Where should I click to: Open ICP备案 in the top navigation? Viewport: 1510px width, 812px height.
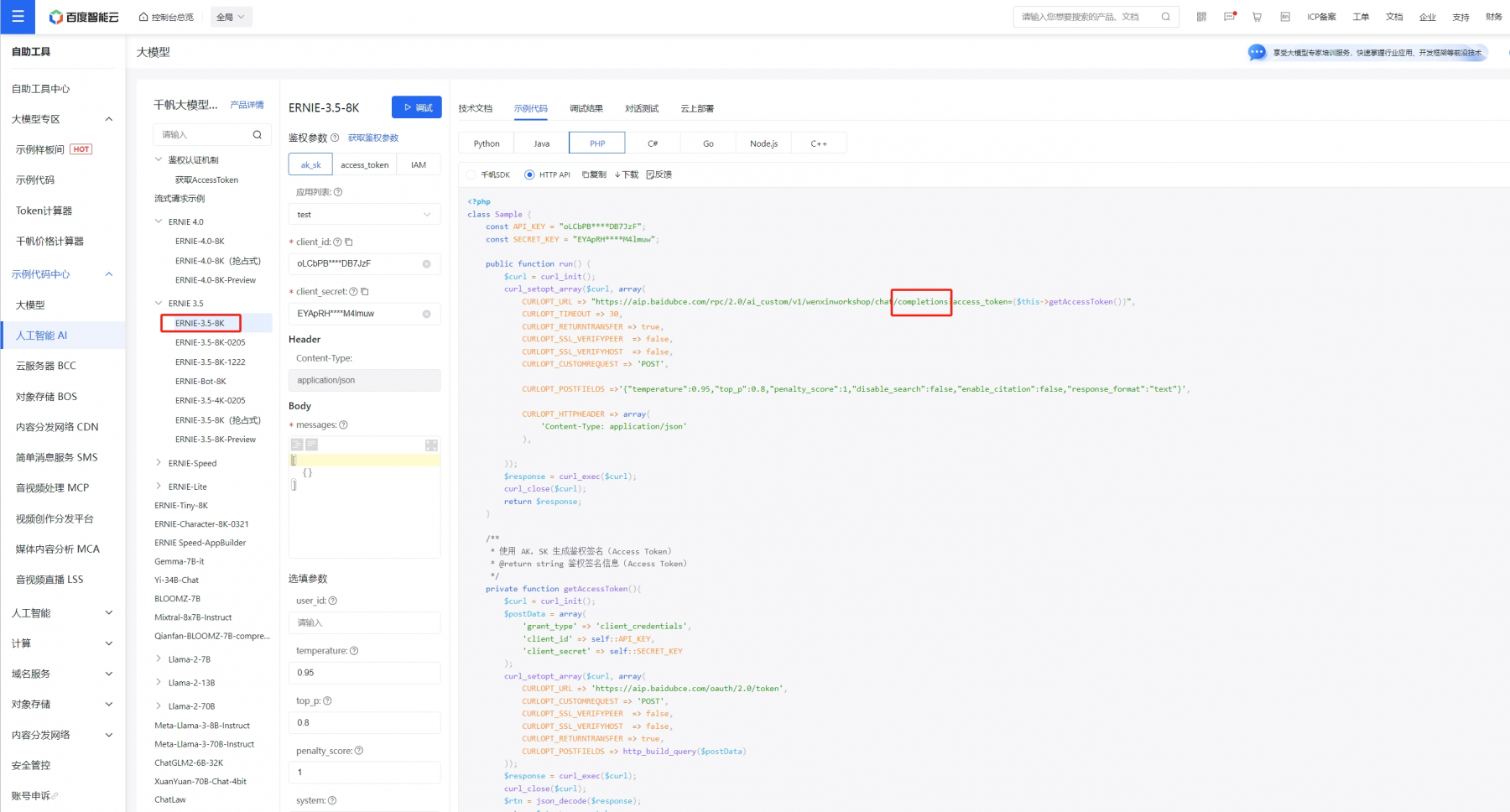tap(1321, 17)
